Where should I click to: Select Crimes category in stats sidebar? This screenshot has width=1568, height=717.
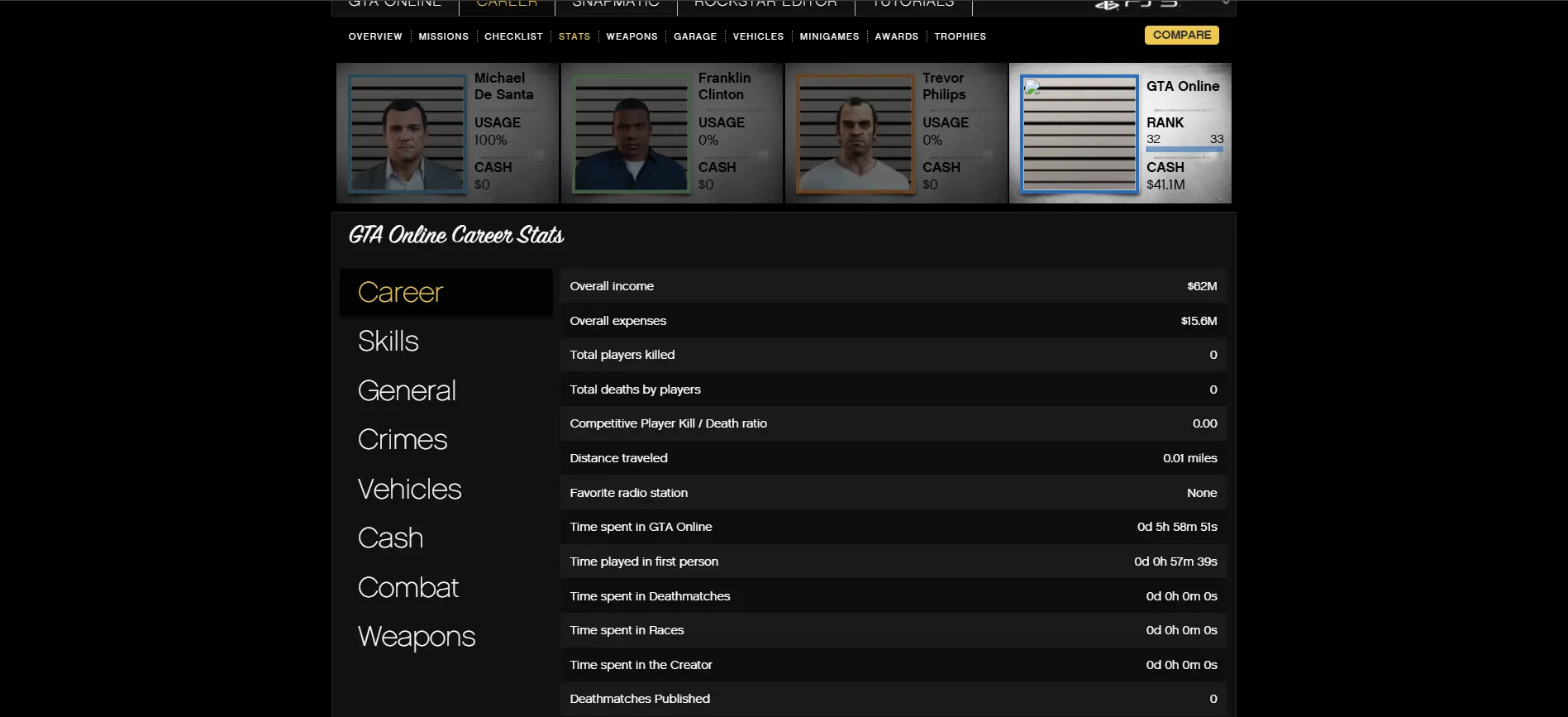[403, 440]
